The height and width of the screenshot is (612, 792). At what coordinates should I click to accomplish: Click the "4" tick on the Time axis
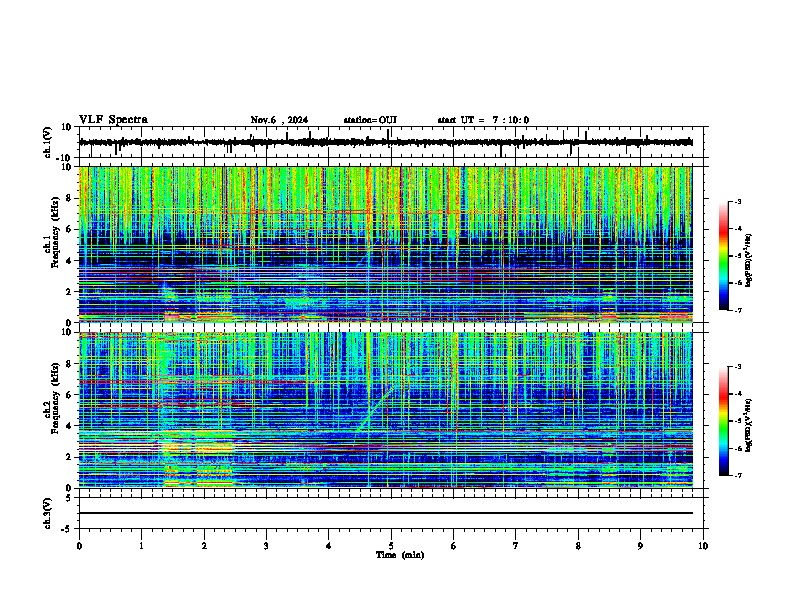329,546
